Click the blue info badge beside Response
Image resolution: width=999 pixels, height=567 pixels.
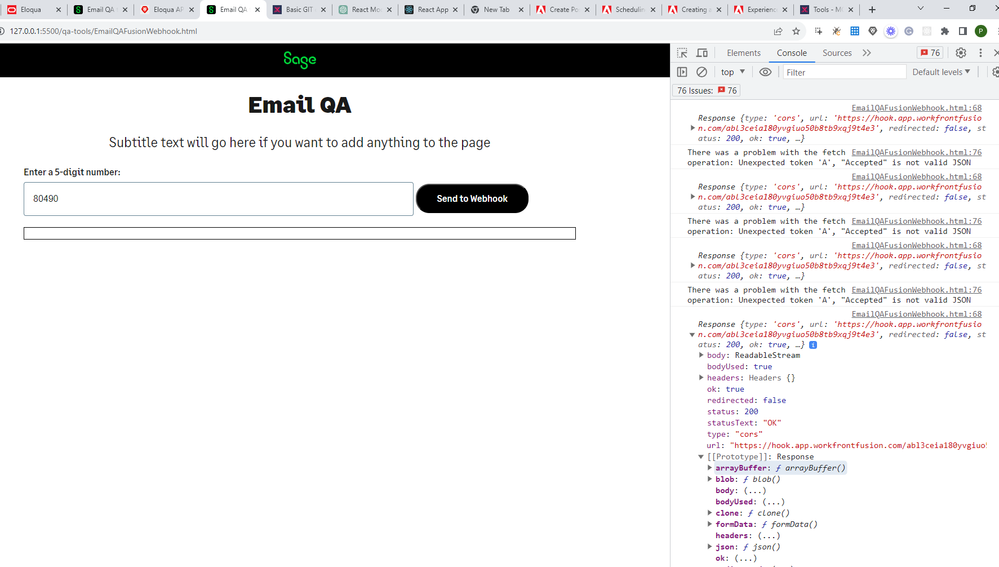click(813, 345)
